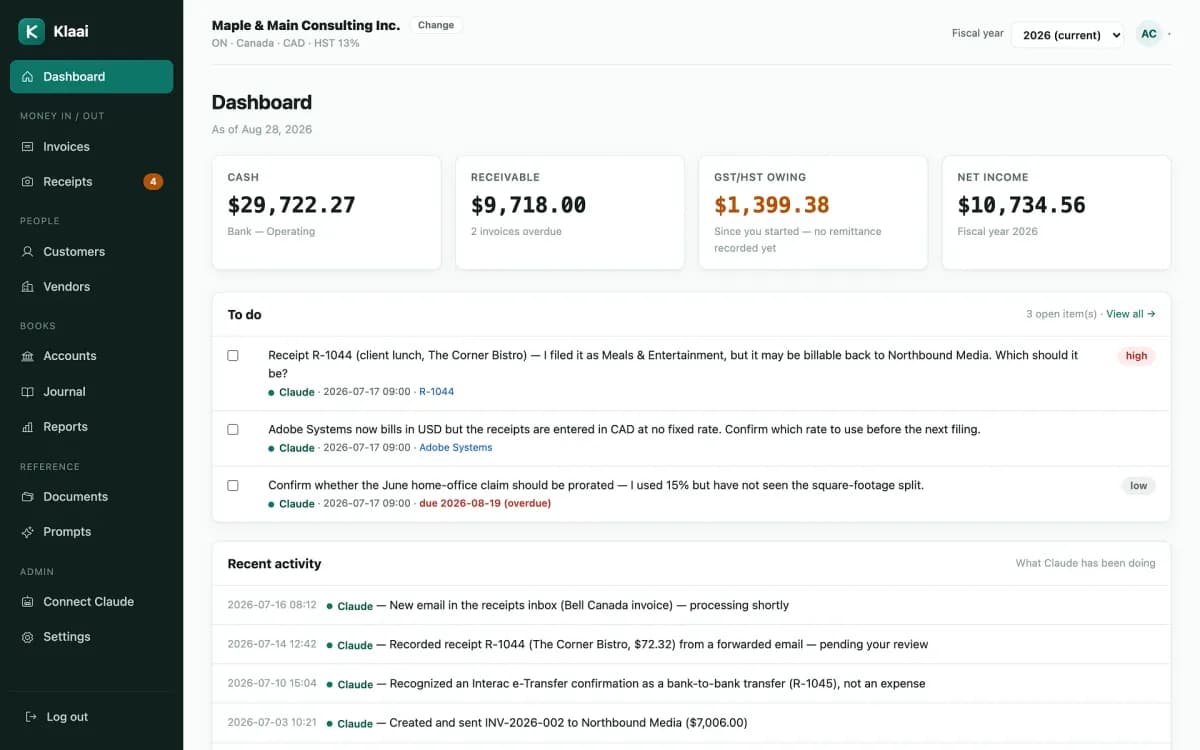This screenshot has height=750, width=1200.
Task: Check off the receipt R-1044 to-do
Action: (233, 355)
